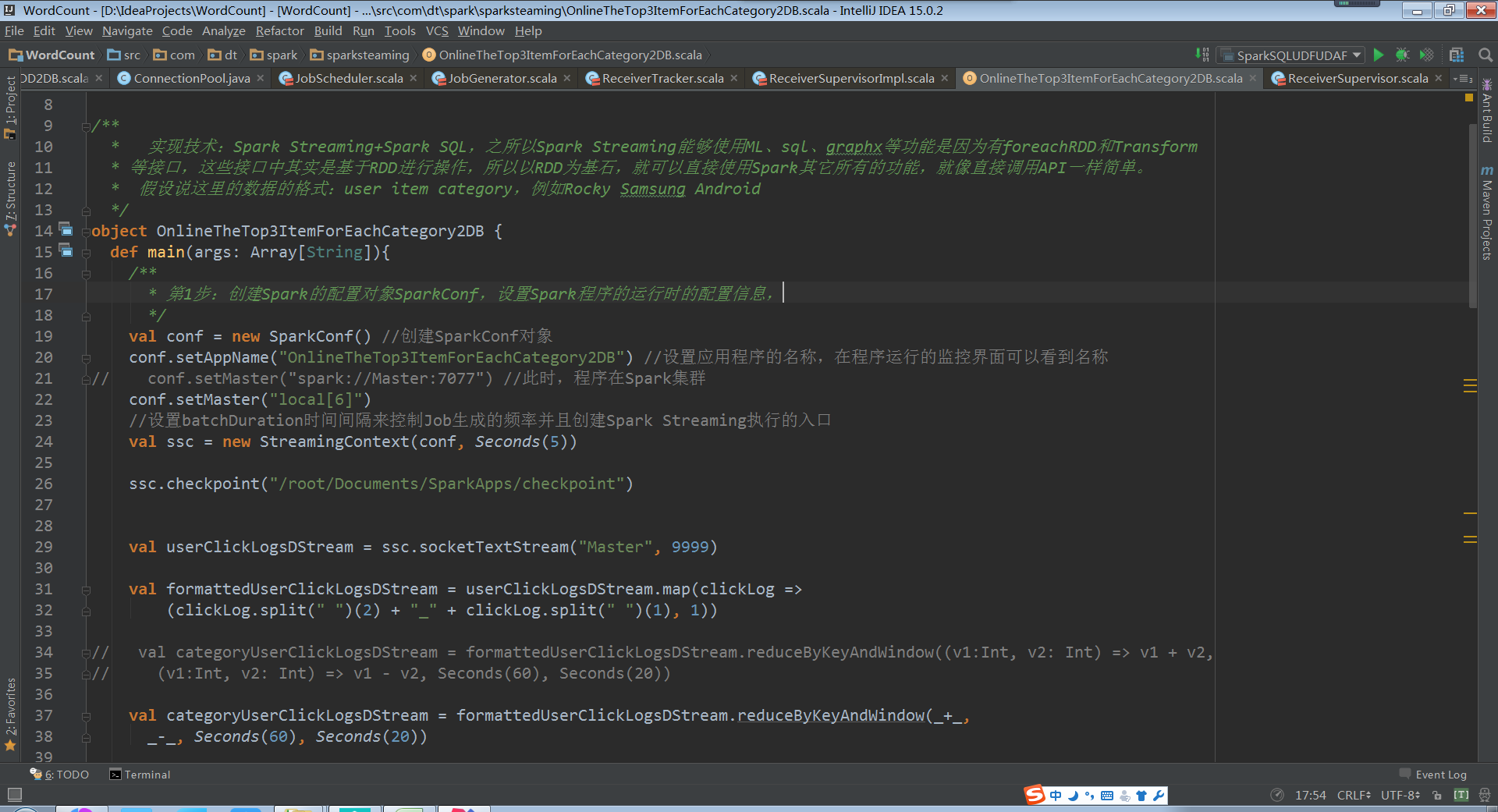Open the Project tool window side tab
The width and height of the screenshot is (1498, 812).
click(x=10, y=108)
